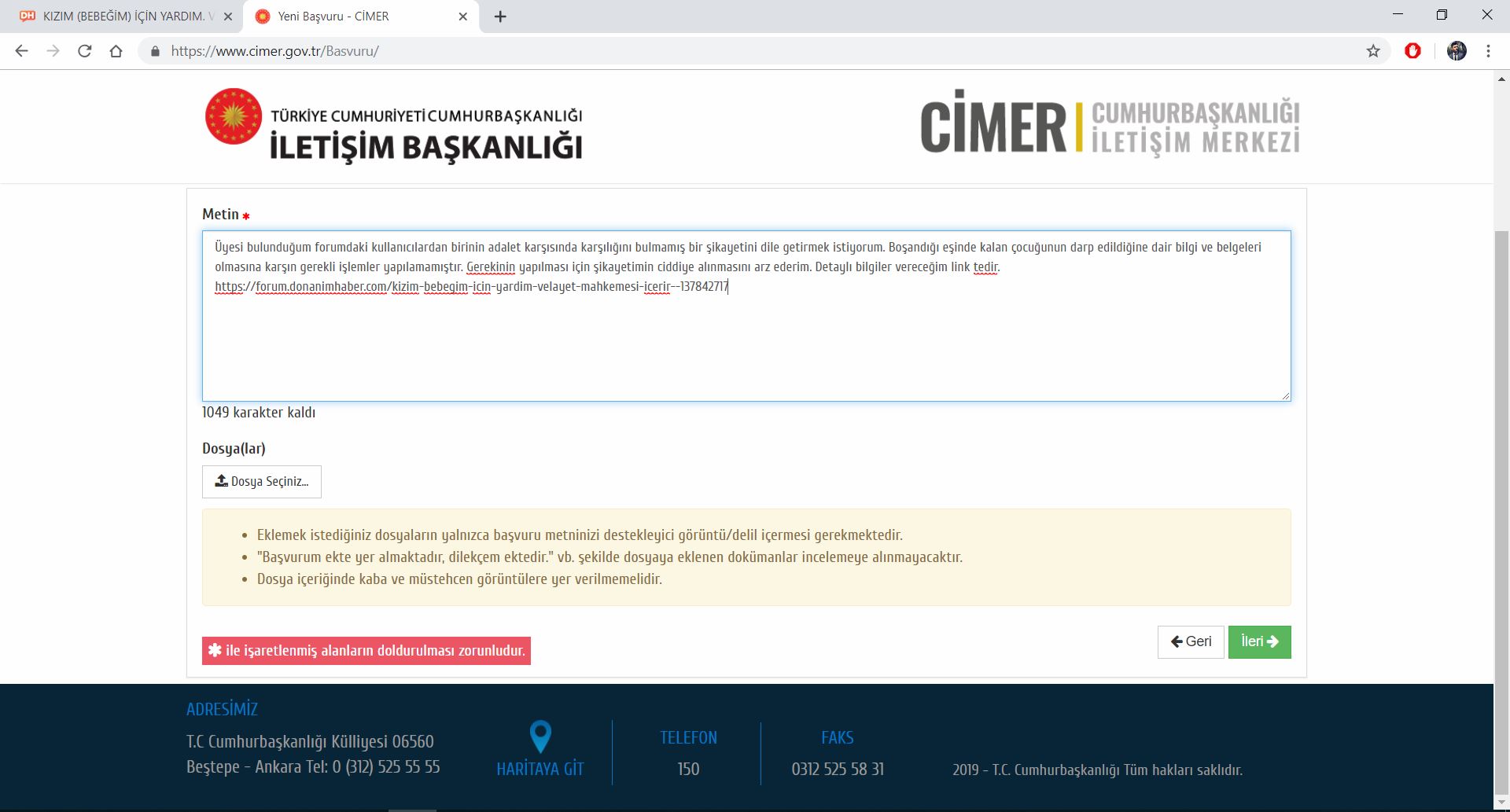Image resolution: width=1510 pixels, height=812 pixels.
Task: Reload the CİMER page
Action: [85, 51]
